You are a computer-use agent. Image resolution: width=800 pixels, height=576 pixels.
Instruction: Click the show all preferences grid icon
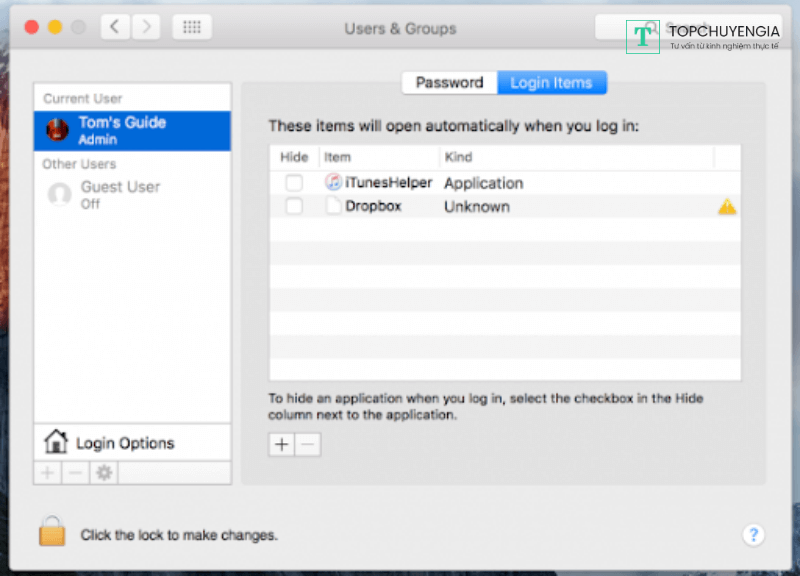tap(191, 27)
